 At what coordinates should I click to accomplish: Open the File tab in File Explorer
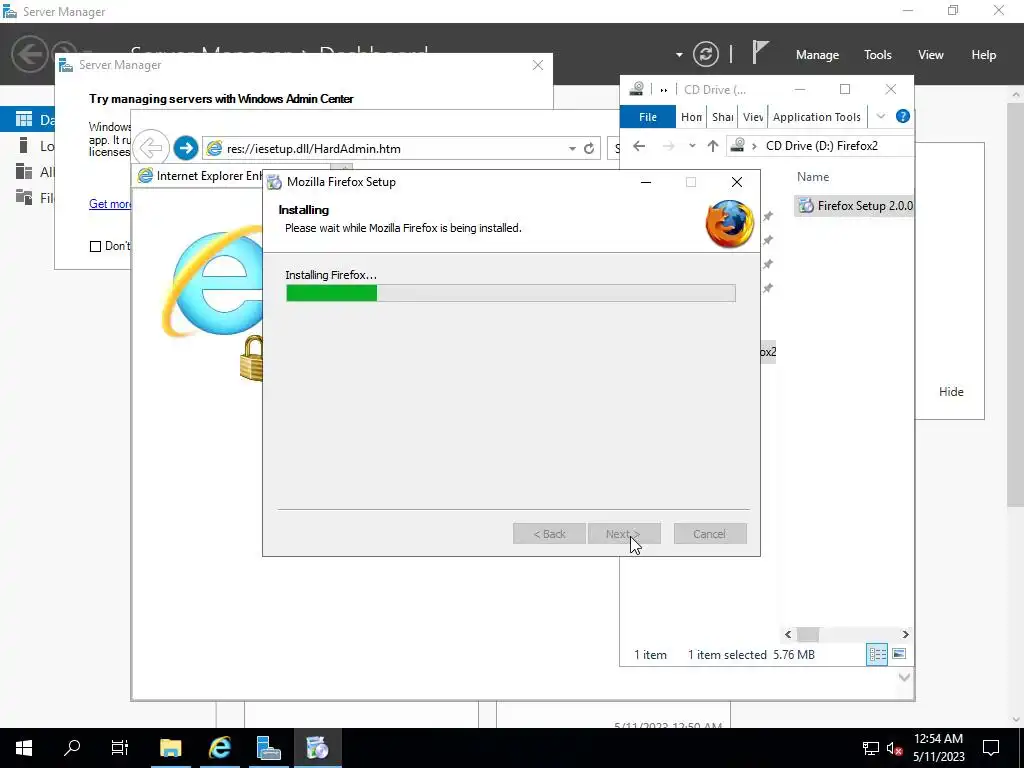648,117
